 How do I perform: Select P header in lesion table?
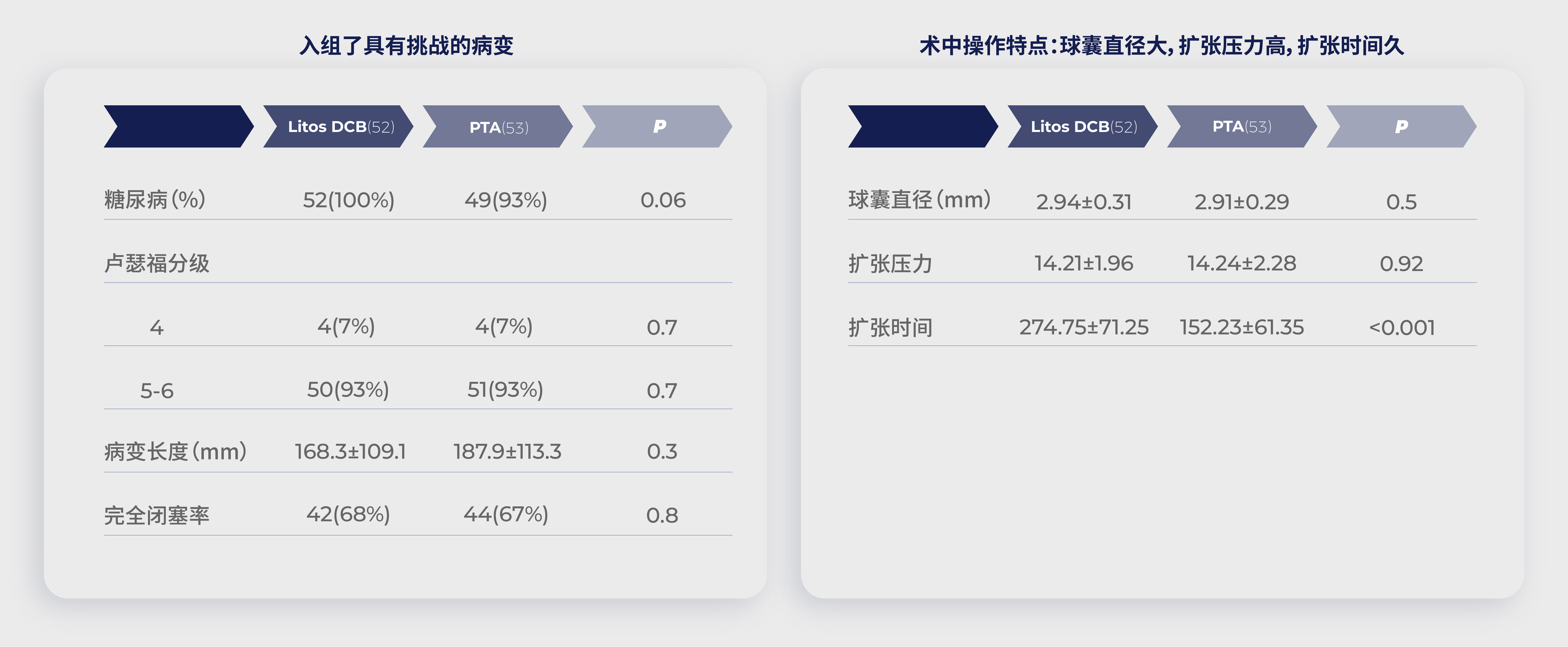pyautogui.click(x=657, y=127)
